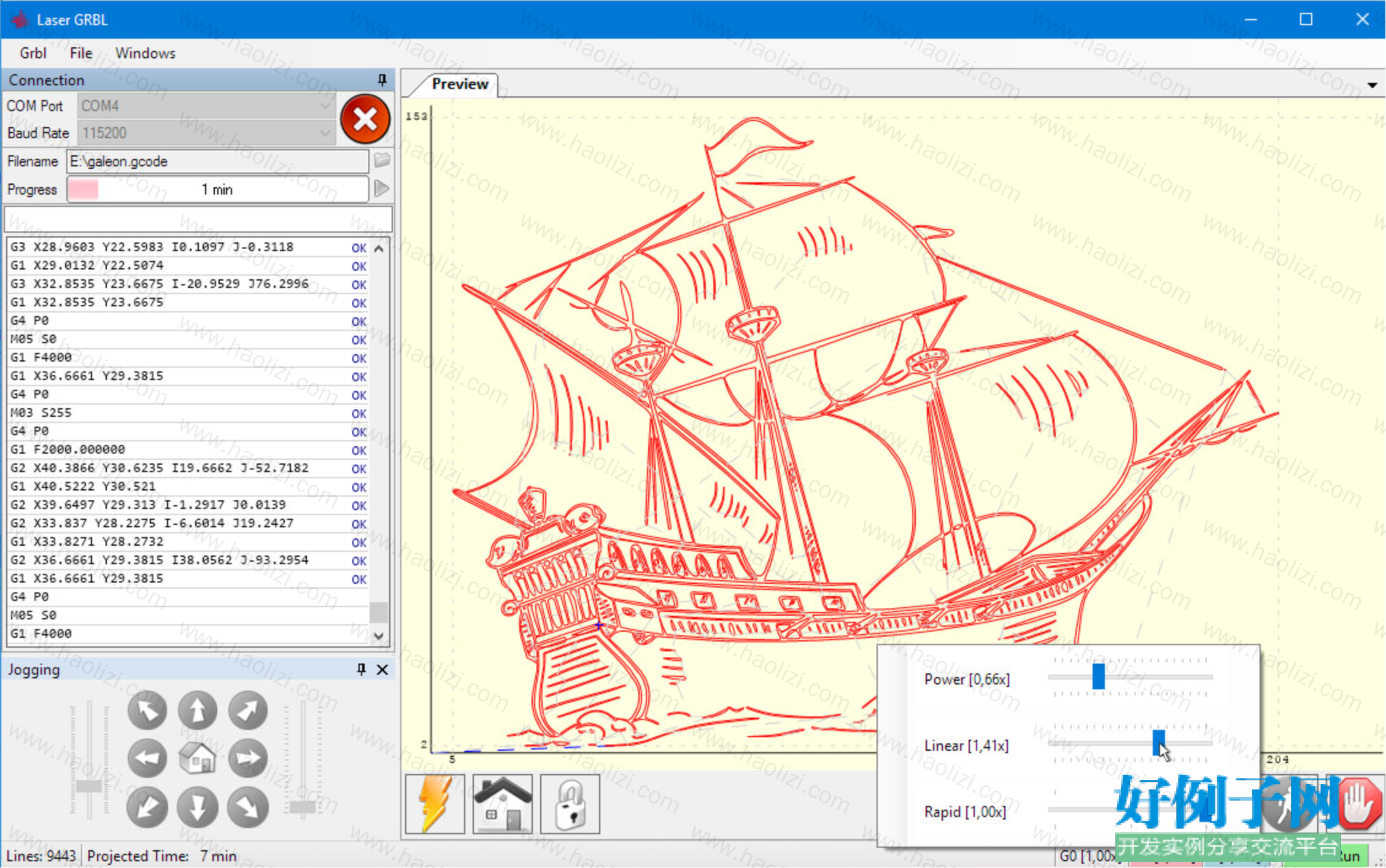Jog left arrow button
The height and width of the screenshot is (868, 1386).
tap(147, 758)
